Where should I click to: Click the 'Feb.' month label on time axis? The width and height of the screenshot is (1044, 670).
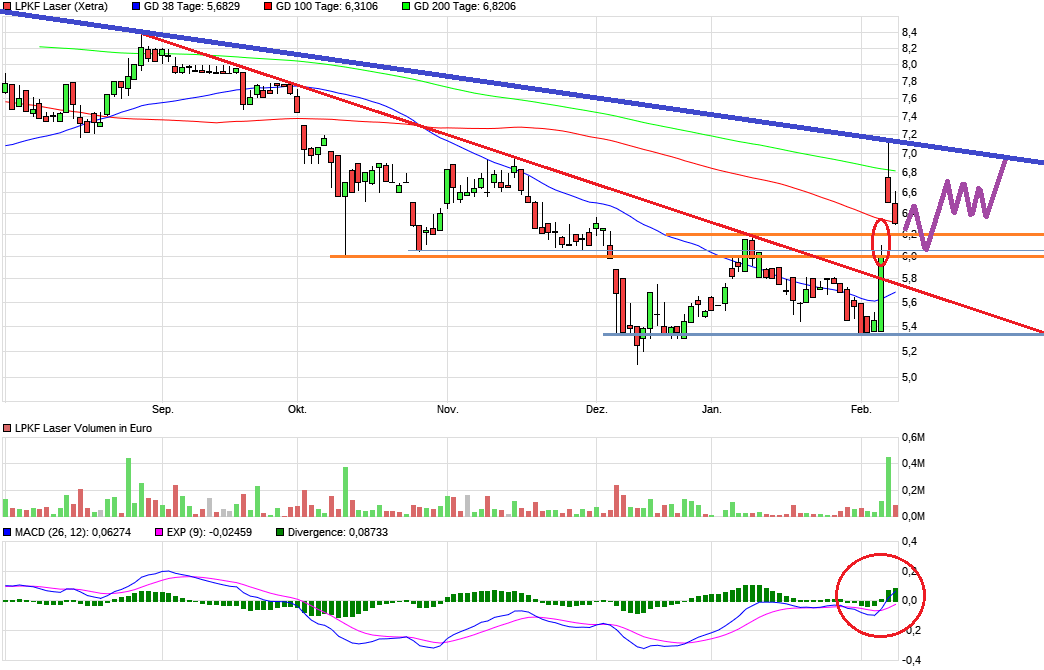(861, 410)
